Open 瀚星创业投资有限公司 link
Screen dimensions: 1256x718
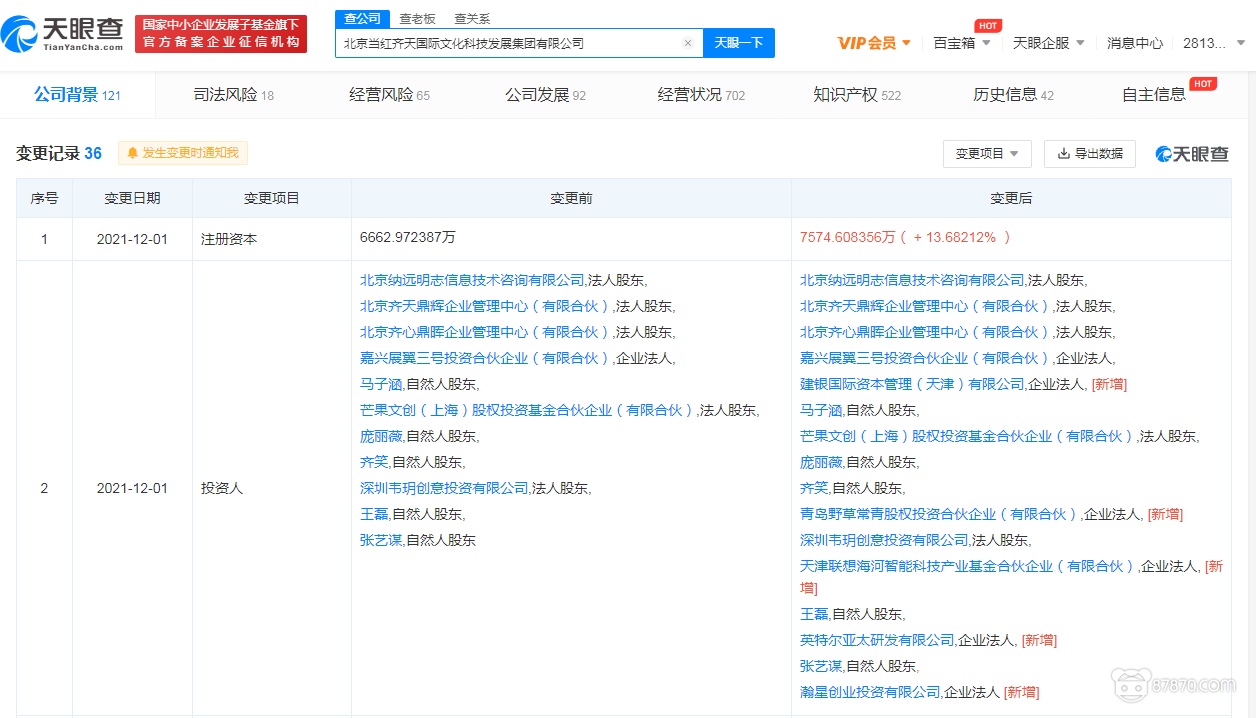click(870, 692)
